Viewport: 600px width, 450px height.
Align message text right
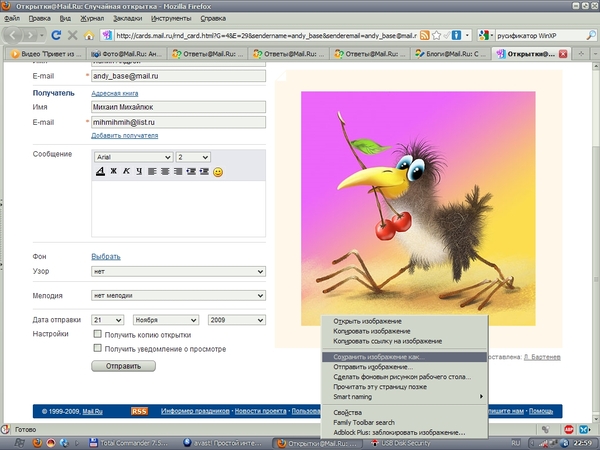pos(178,171)
